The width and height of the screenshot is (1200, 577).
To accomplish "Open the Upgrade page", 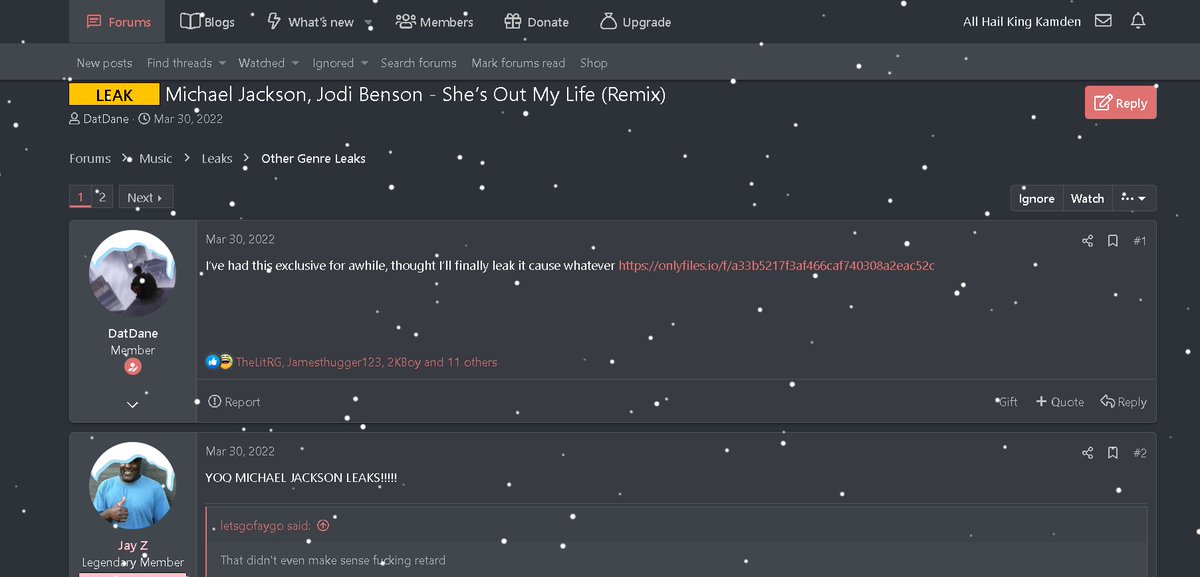I will pos(635,22).
